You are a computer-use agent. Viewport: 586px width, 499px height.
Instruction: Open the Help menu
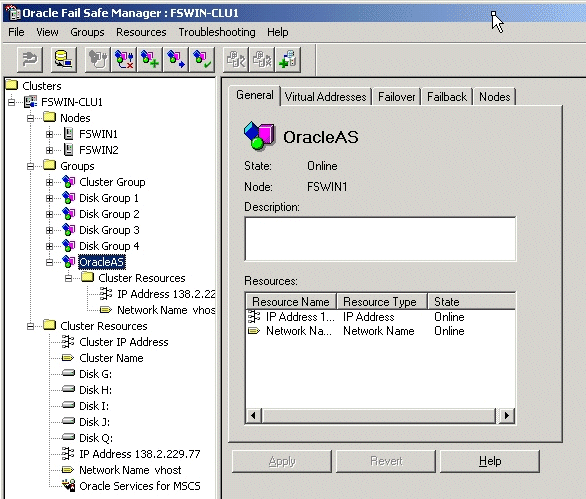pyautogui.click(x=277, y=32)
